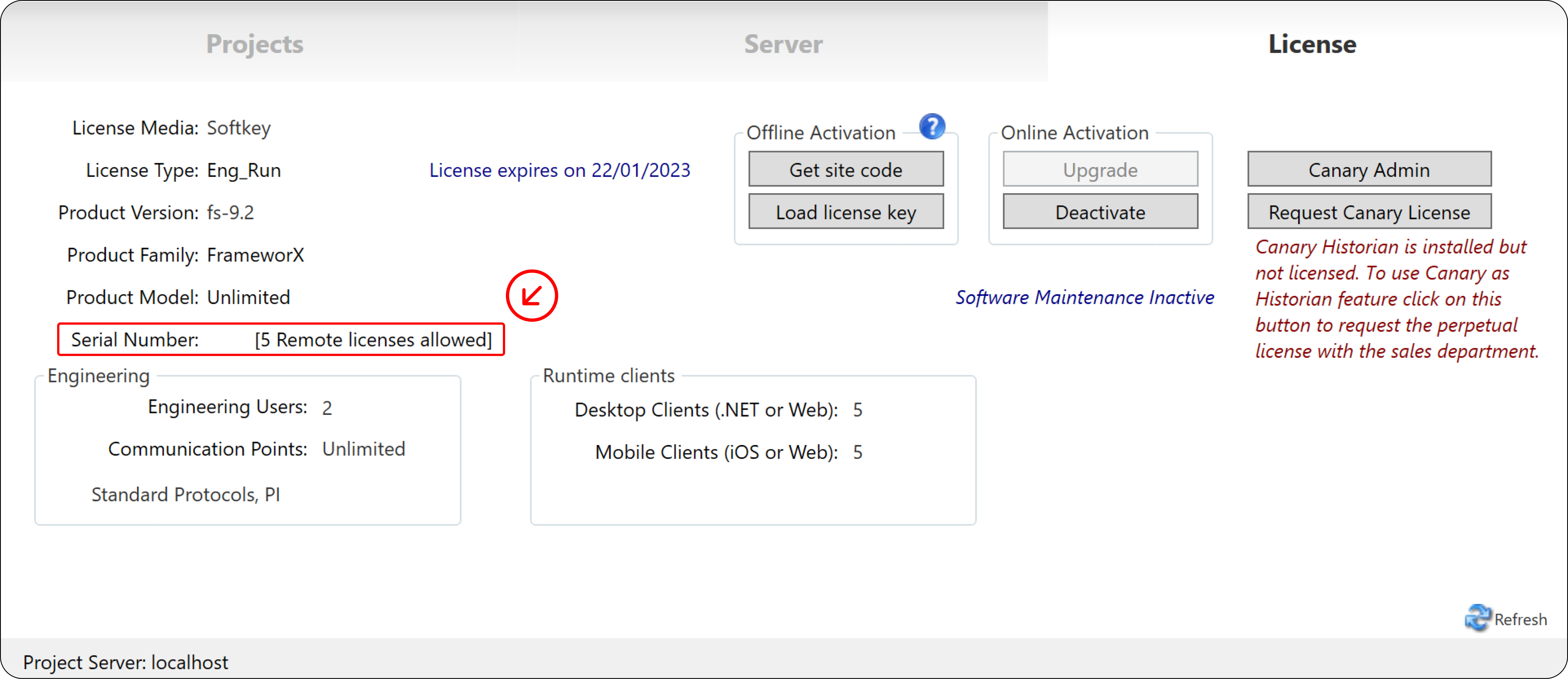The image size is (1568, 679).
Task: Click the Runtime clients group title
Action: point(609,375)
